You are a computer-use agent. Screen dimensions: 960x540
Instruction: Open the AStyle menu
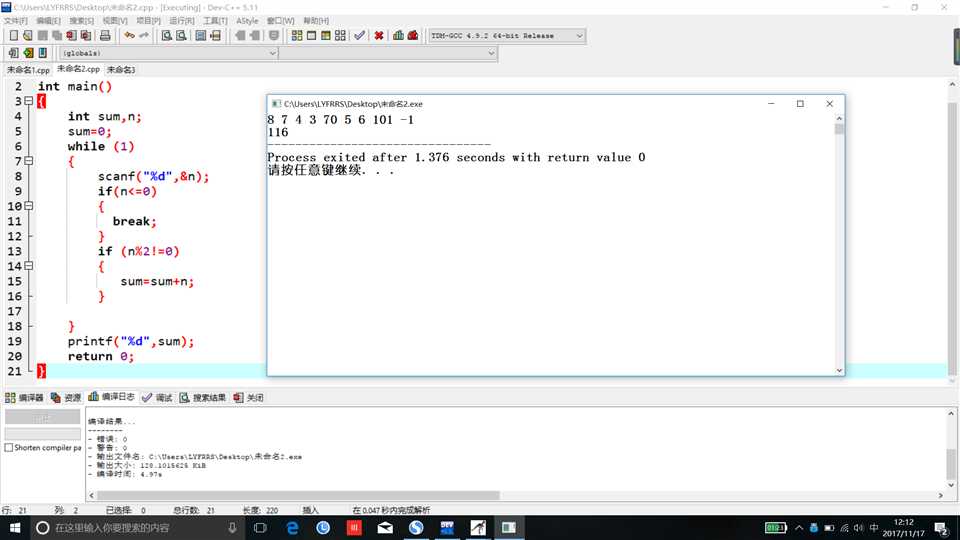tap(247, 21)
